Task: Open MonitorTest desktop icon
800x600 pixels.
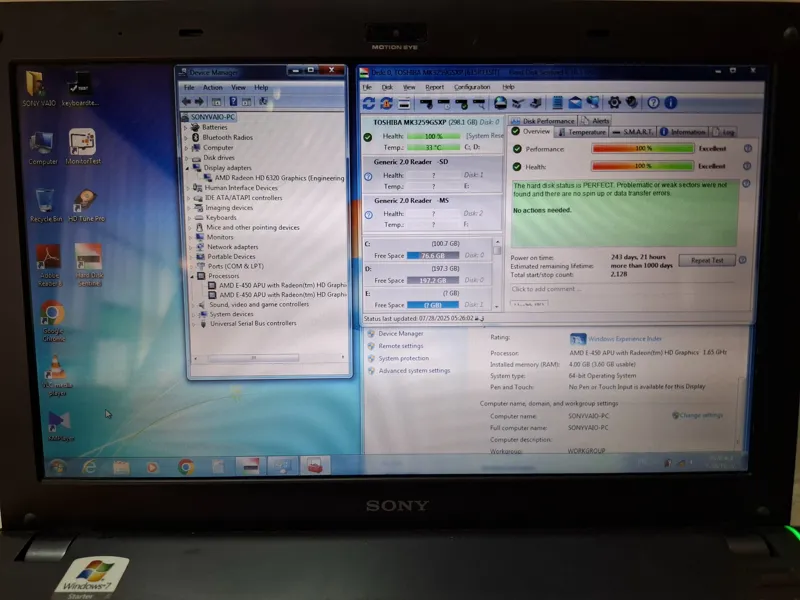Action: [83, 147]
